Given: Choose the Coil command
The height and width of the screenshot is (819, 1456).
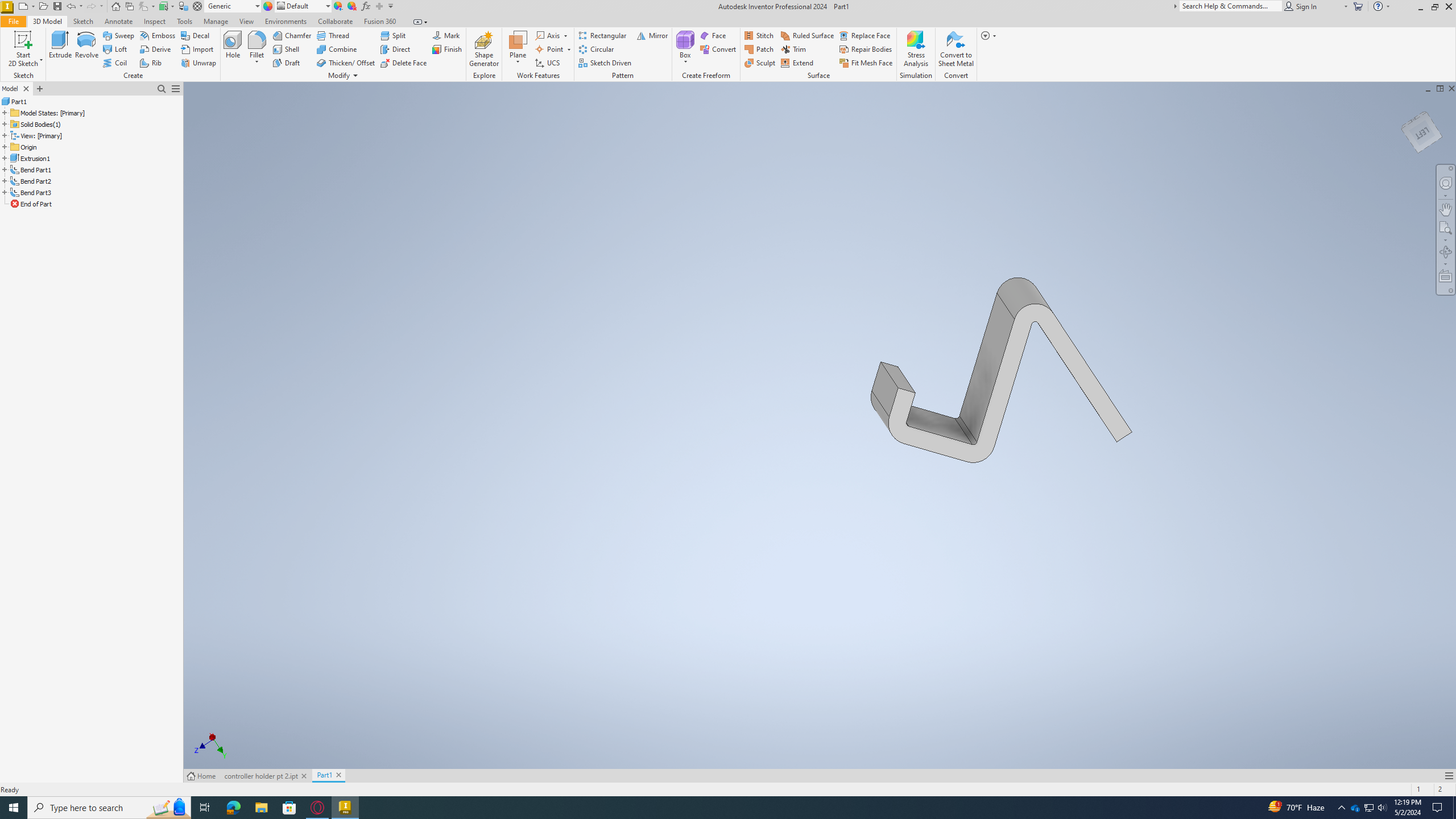Looking at the screenshot, I should pyautogui.click(x=115, y=63).
